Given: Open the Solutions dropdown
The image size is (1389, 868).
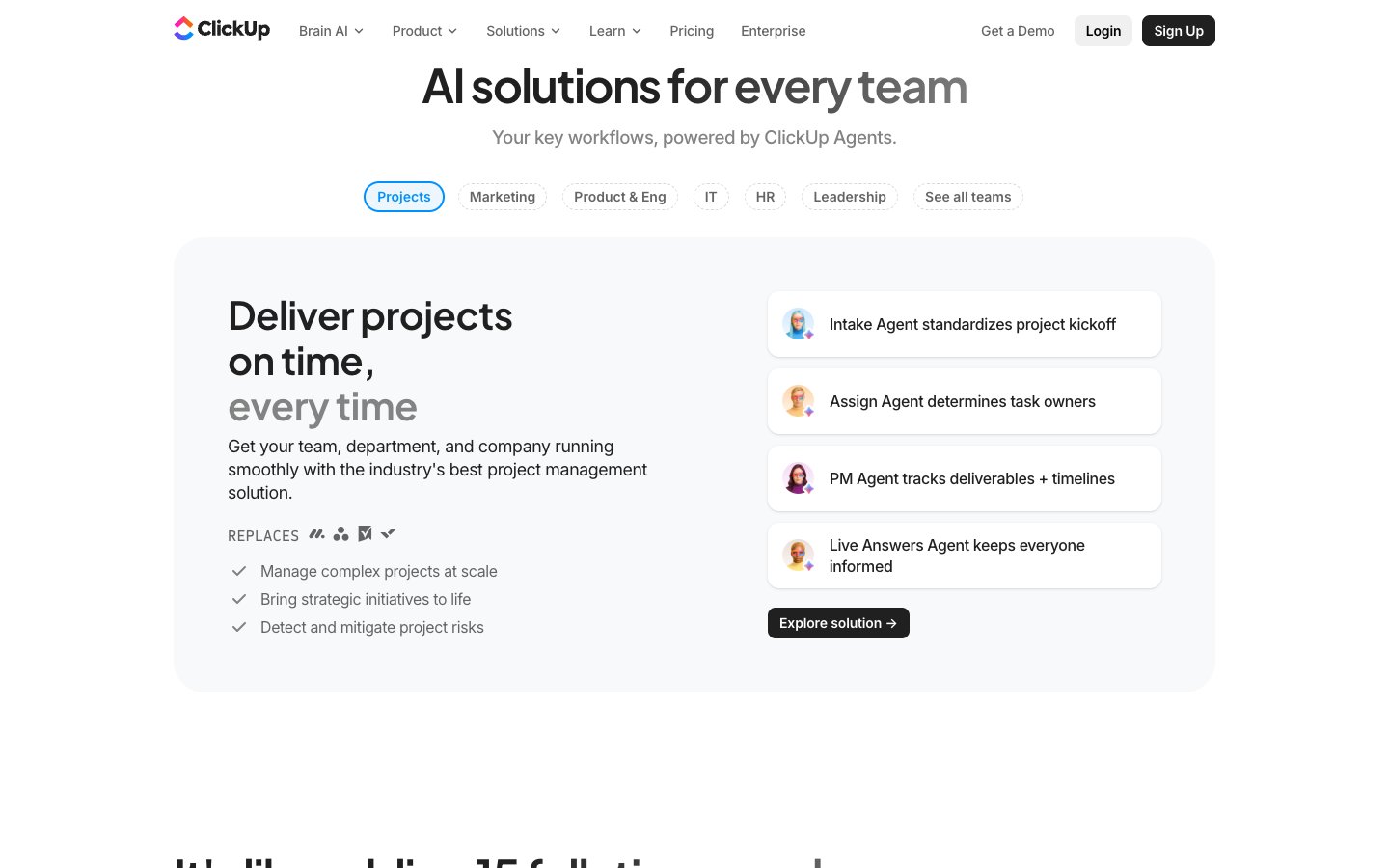Looking at the screenshot, I should pos(523,30).
